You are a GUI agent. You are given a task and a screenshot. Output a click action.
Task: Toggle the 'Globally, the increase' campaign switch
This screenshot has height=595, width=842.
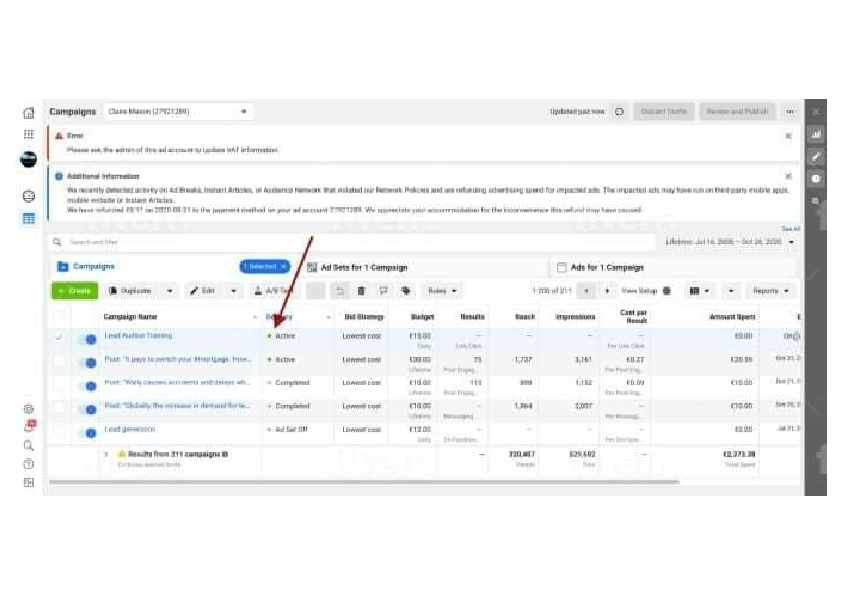pos(87,410)
